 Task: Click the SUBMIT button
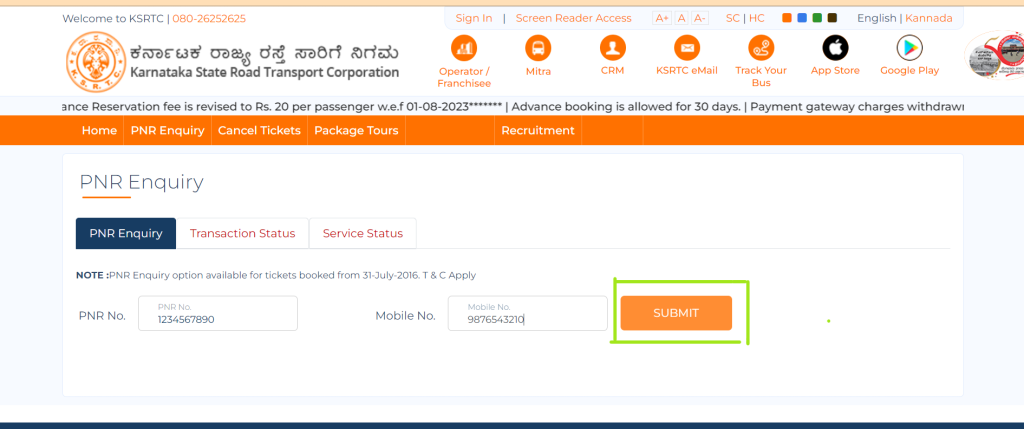676,313
